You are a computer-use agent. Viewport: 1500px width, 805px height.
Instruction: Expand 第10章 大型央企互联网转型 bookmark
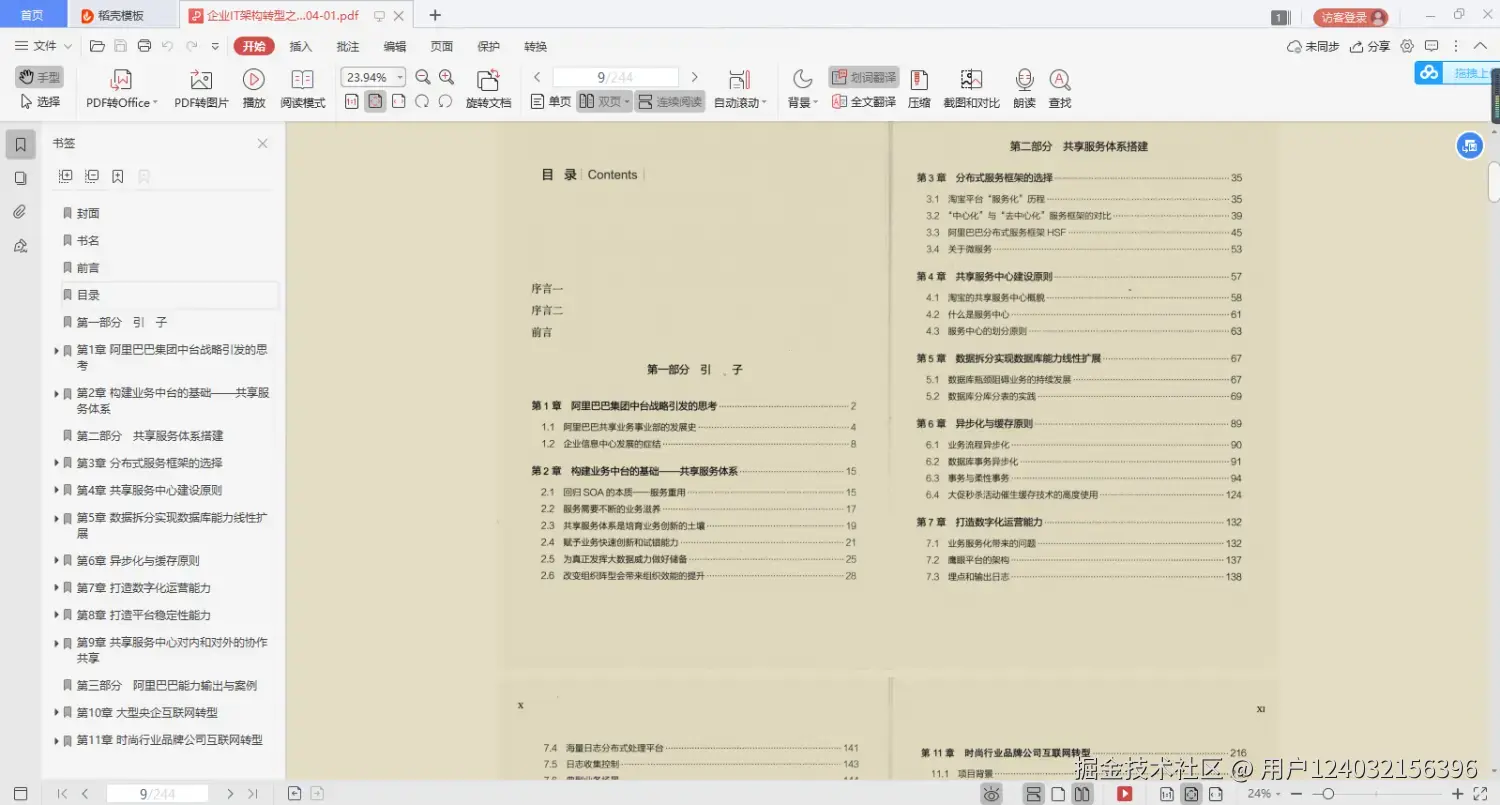(x=56, y=713)
